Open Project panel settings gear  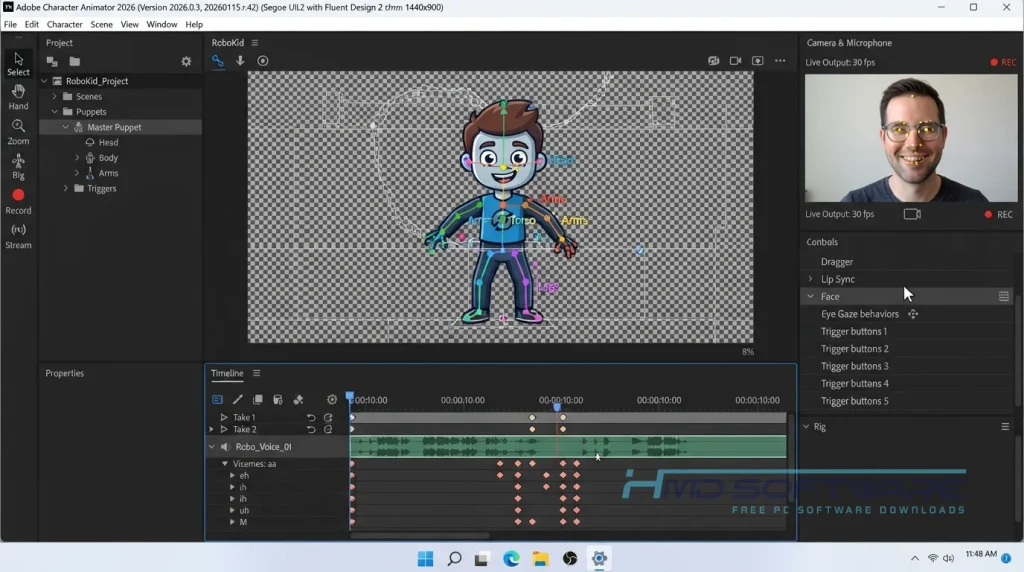pos(186,61)
